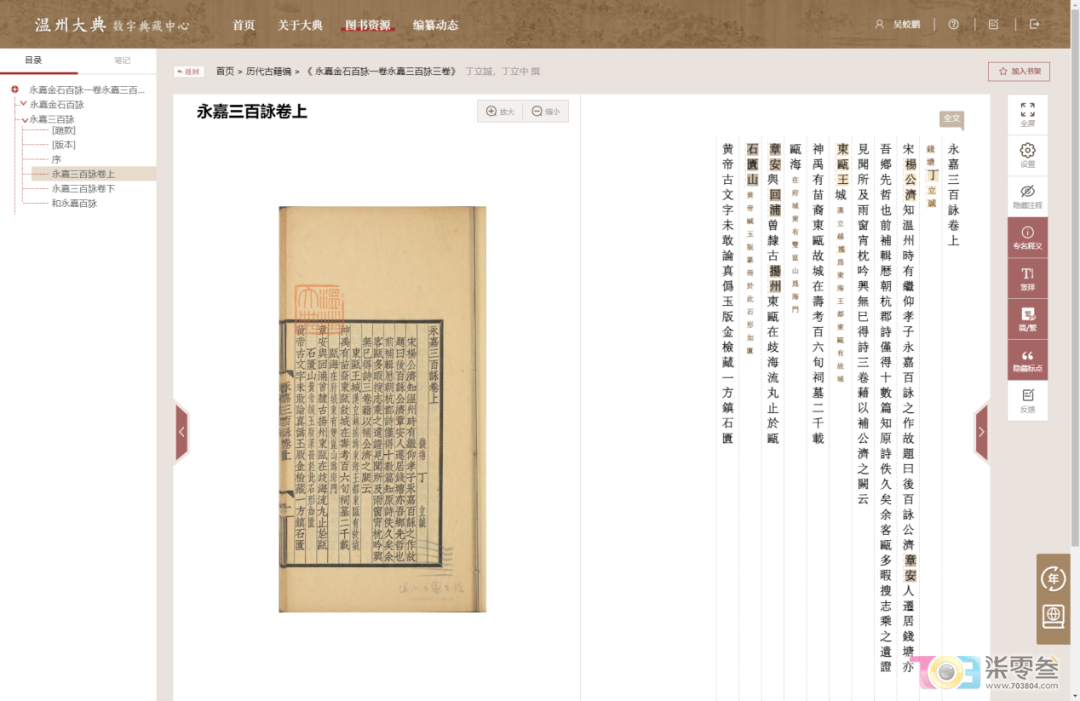The height and width of the screenshot is (701, 1080).
Task: Enter fullscreen reading mode (全屏)
Action: pyautogui.click(x=1027, y=114)
